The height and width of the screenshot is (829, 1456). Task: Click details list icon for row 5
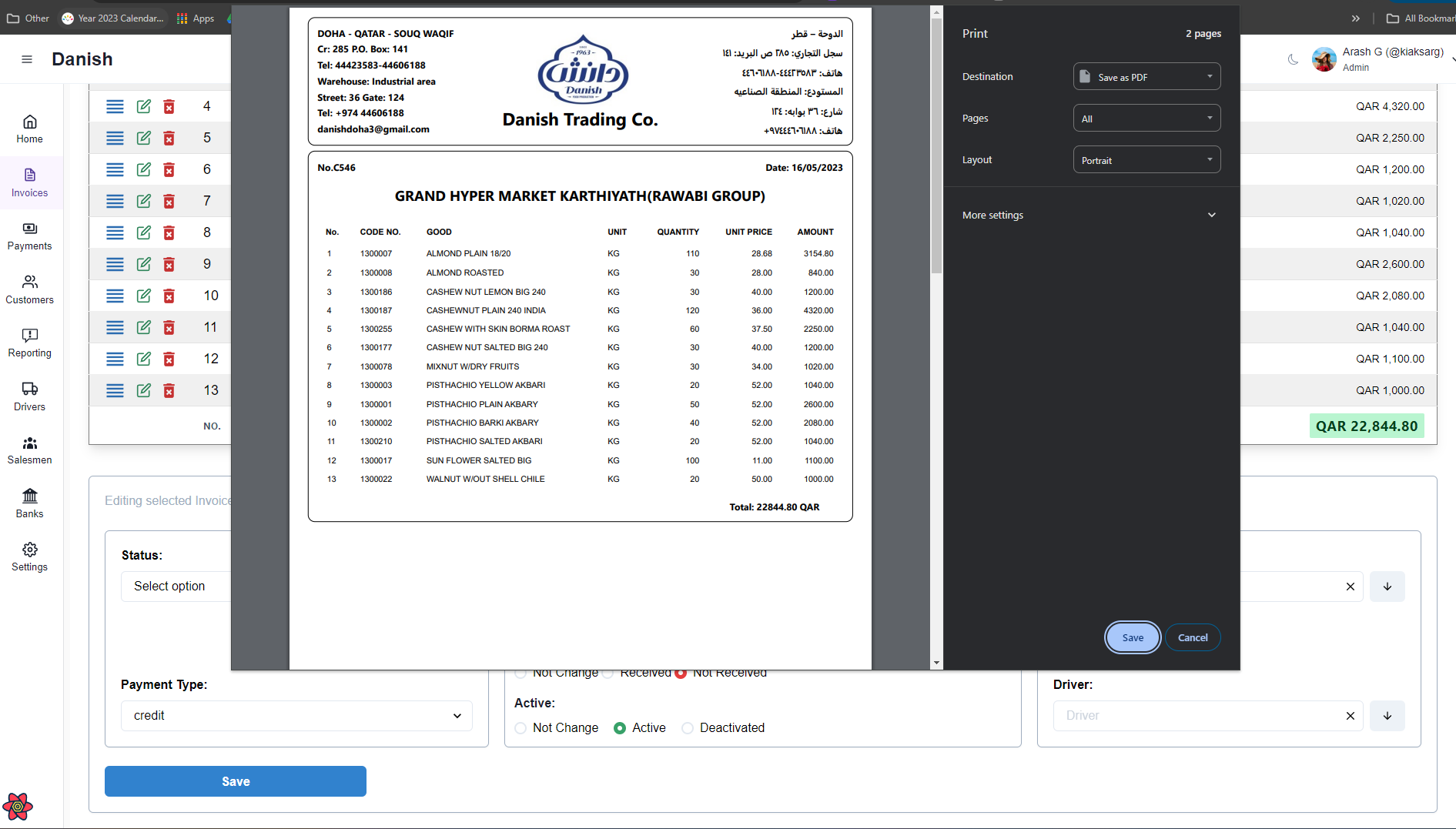(x=115, y=138)
